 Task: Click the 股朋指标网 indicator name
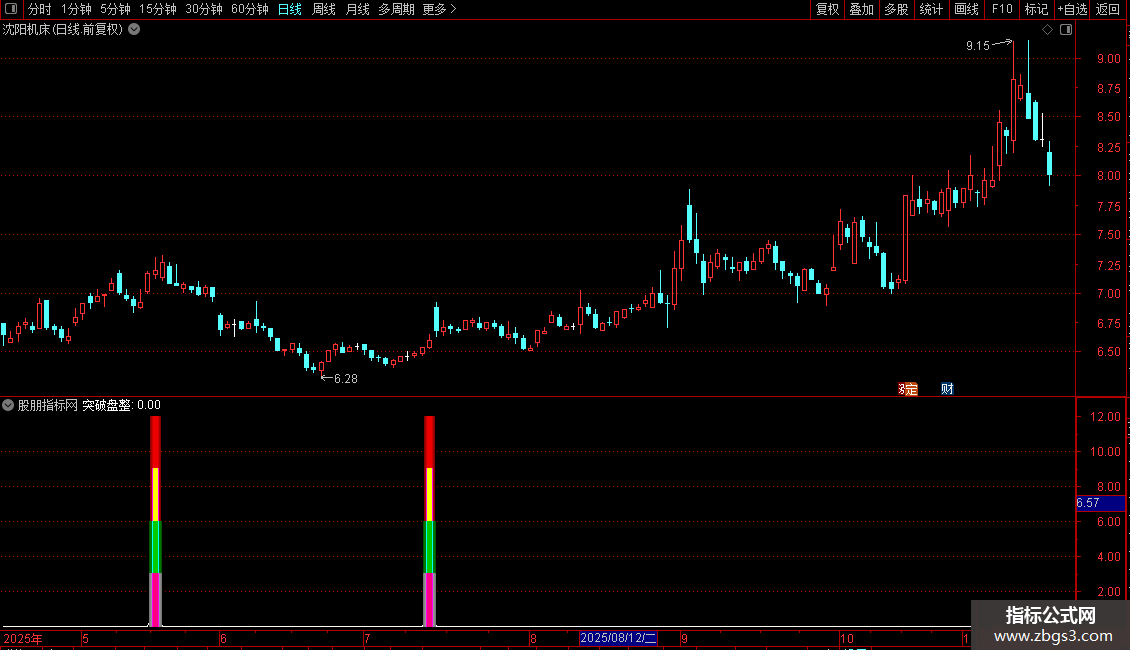[x=48, y=405]
